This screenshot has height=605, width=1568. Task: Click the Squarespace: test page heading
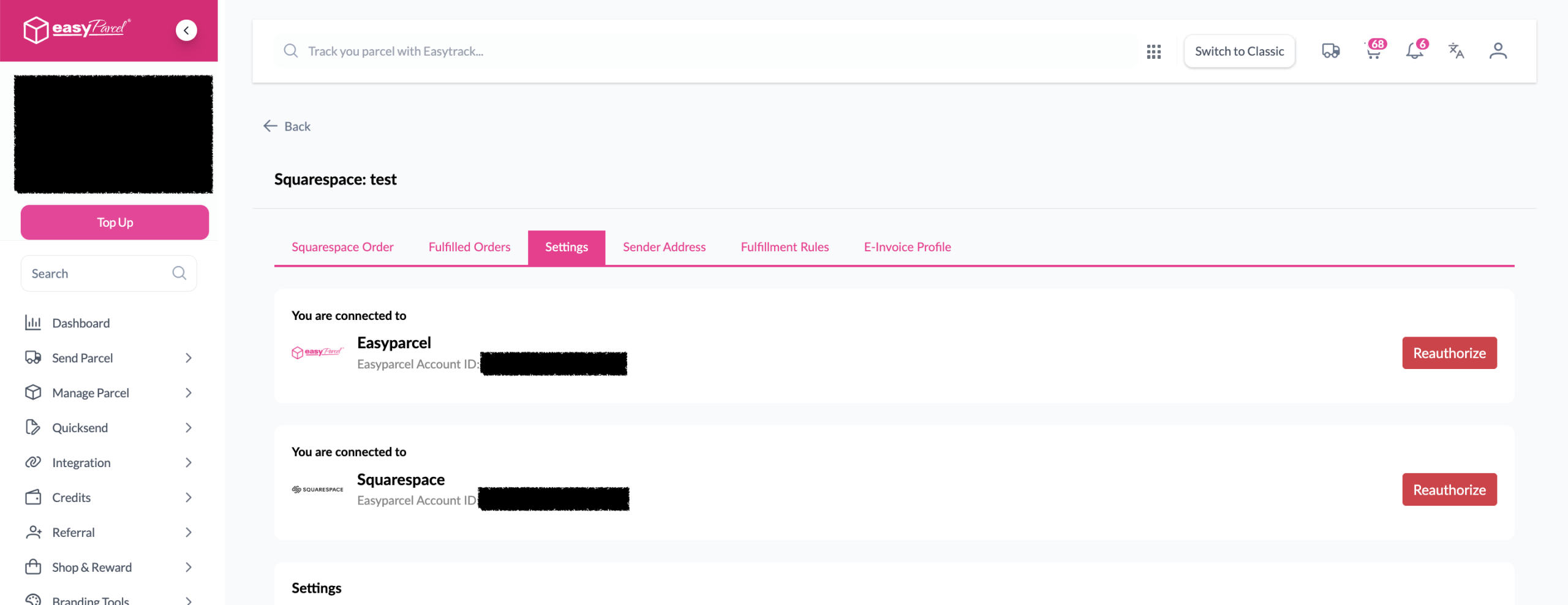coord(335,180)
